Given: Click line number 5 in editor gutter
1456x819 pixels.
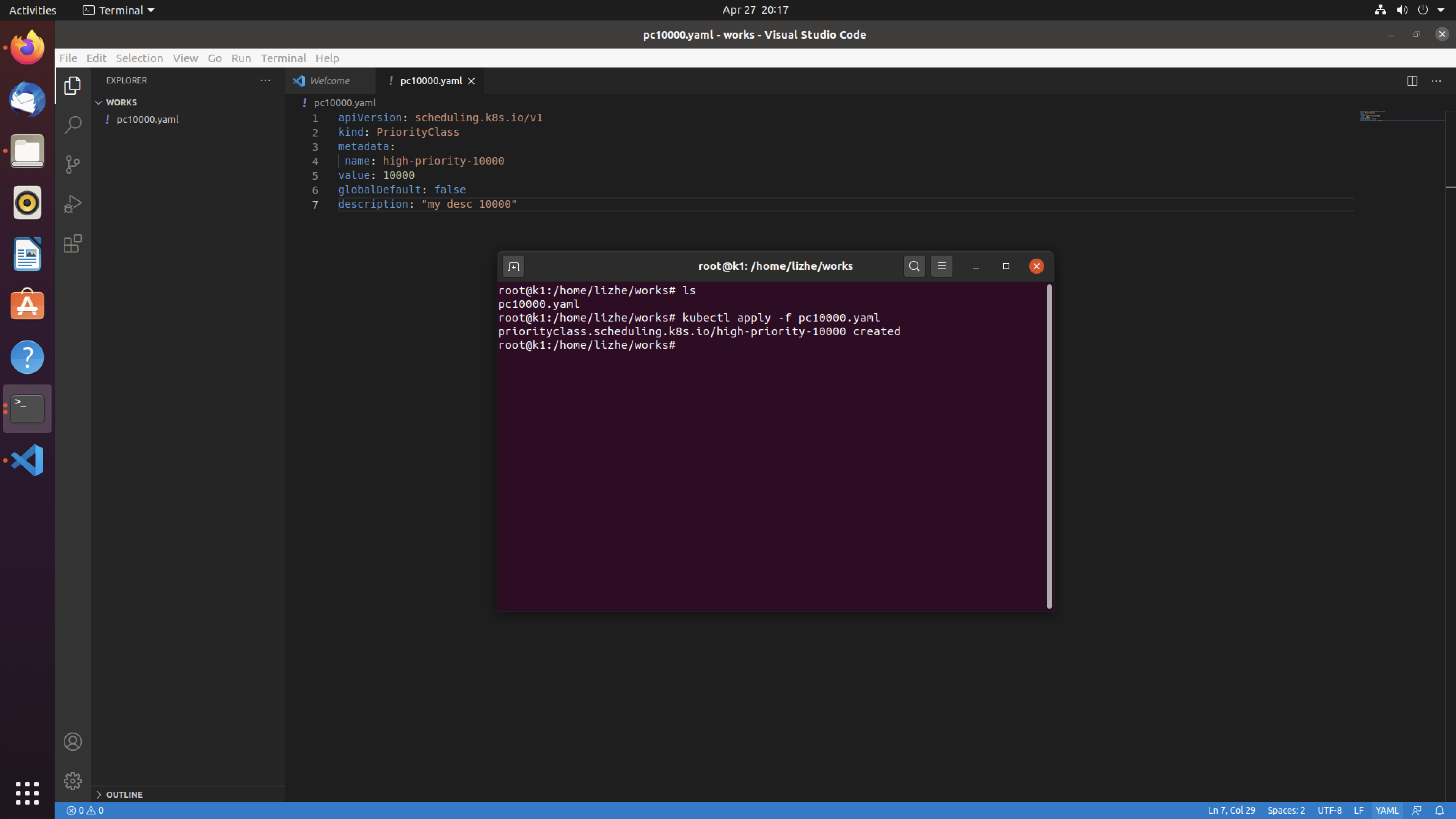Looking at the screenshot, I should tap(315, 176).
